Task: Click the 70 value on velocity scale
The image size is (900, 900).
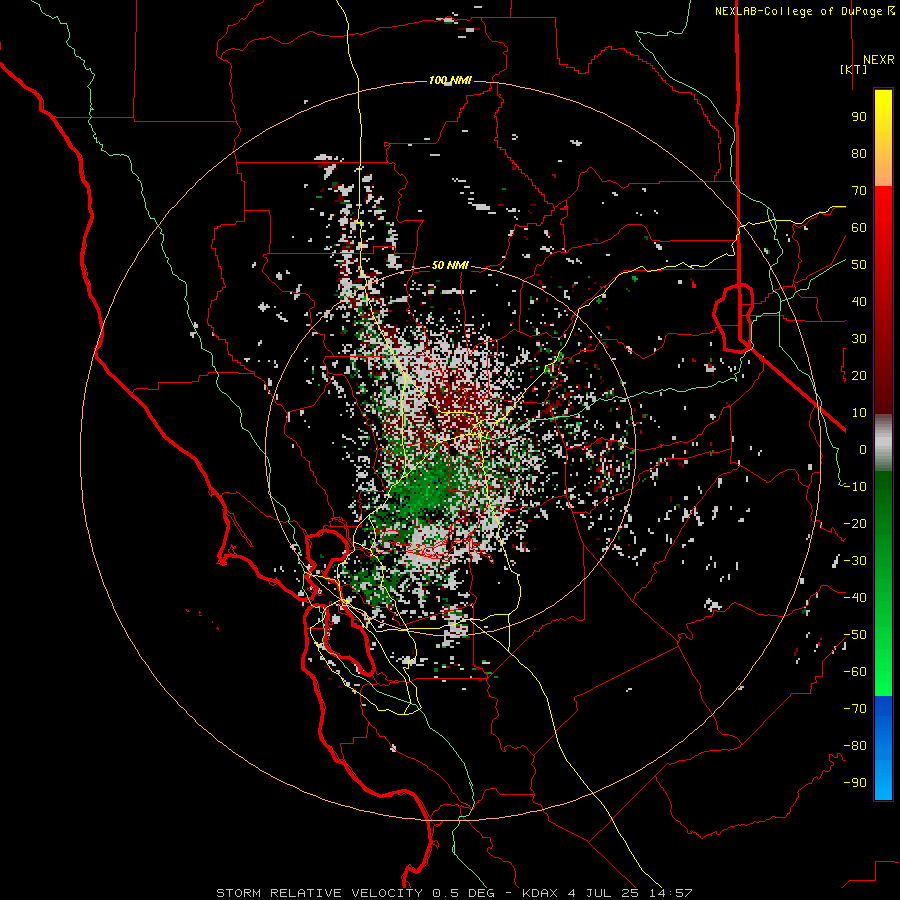Action: (859, 191)
